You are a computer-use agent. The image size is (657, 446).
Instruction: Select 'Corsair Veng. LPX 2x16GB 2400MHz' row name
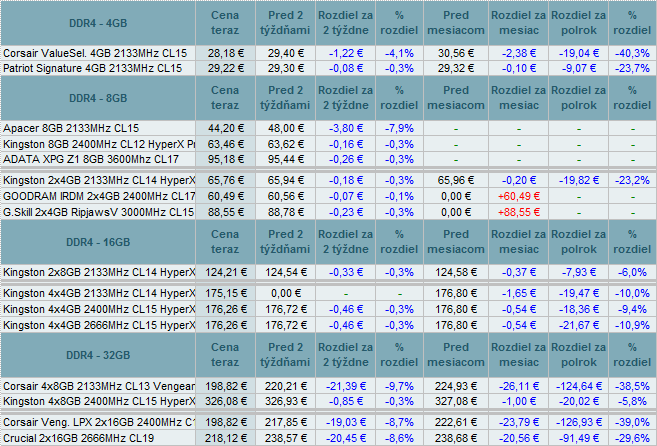click(x=99, y=422)
